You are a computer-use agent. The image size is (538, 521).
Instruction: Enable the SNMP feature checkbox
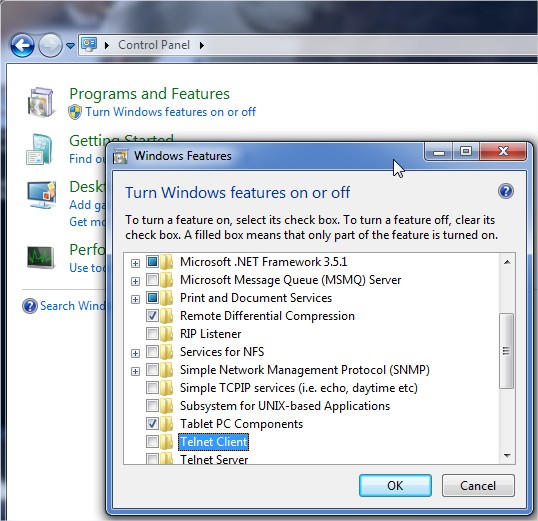(x=152, y=370)
